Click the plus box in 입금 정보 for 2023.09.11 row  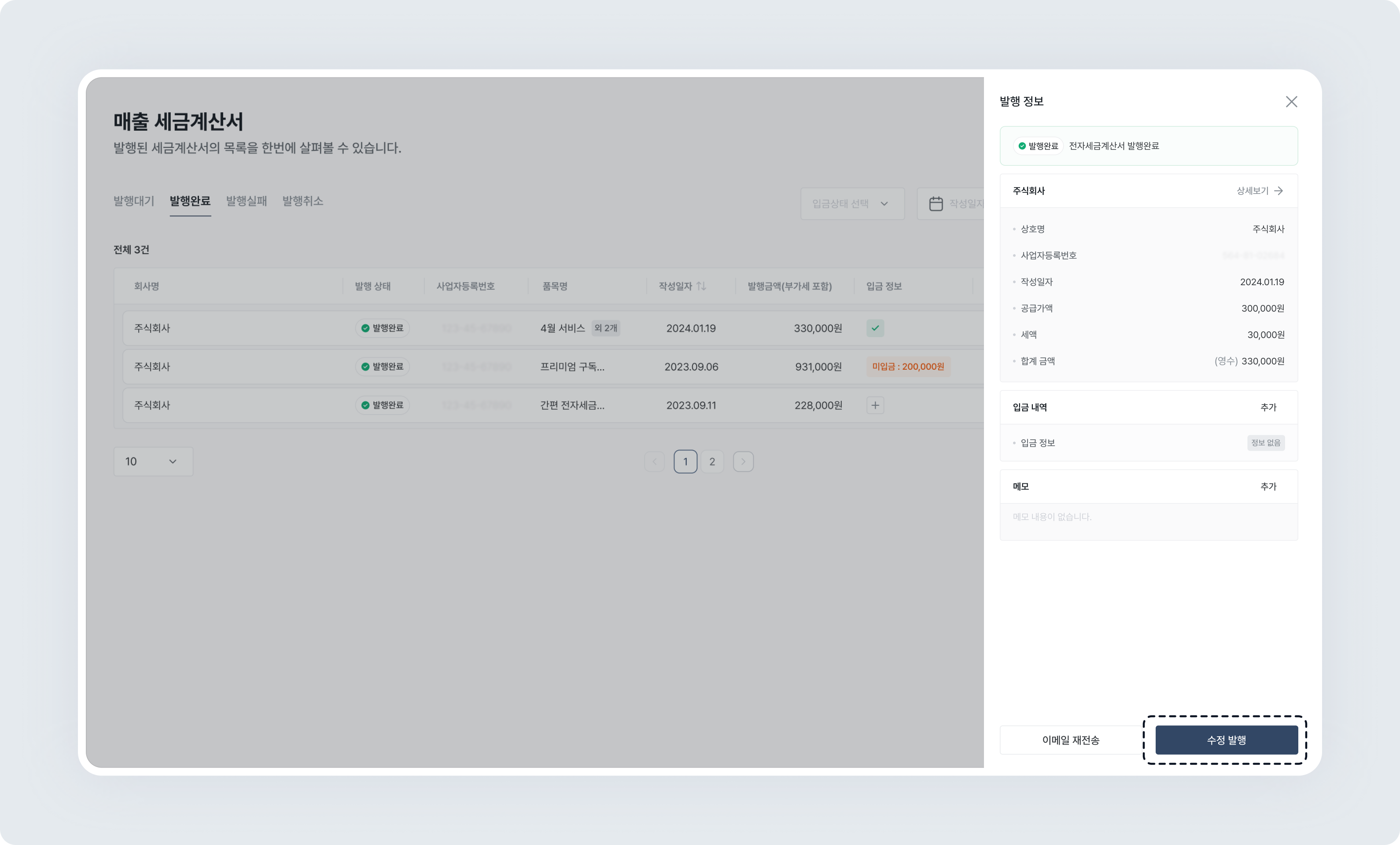875,405
